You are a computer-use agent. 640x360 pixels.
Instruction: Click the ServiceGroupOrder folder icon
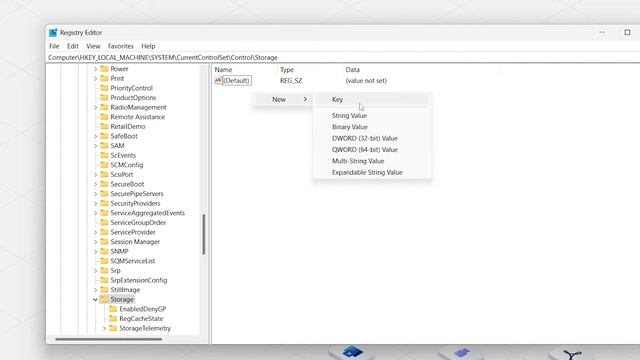104,222
